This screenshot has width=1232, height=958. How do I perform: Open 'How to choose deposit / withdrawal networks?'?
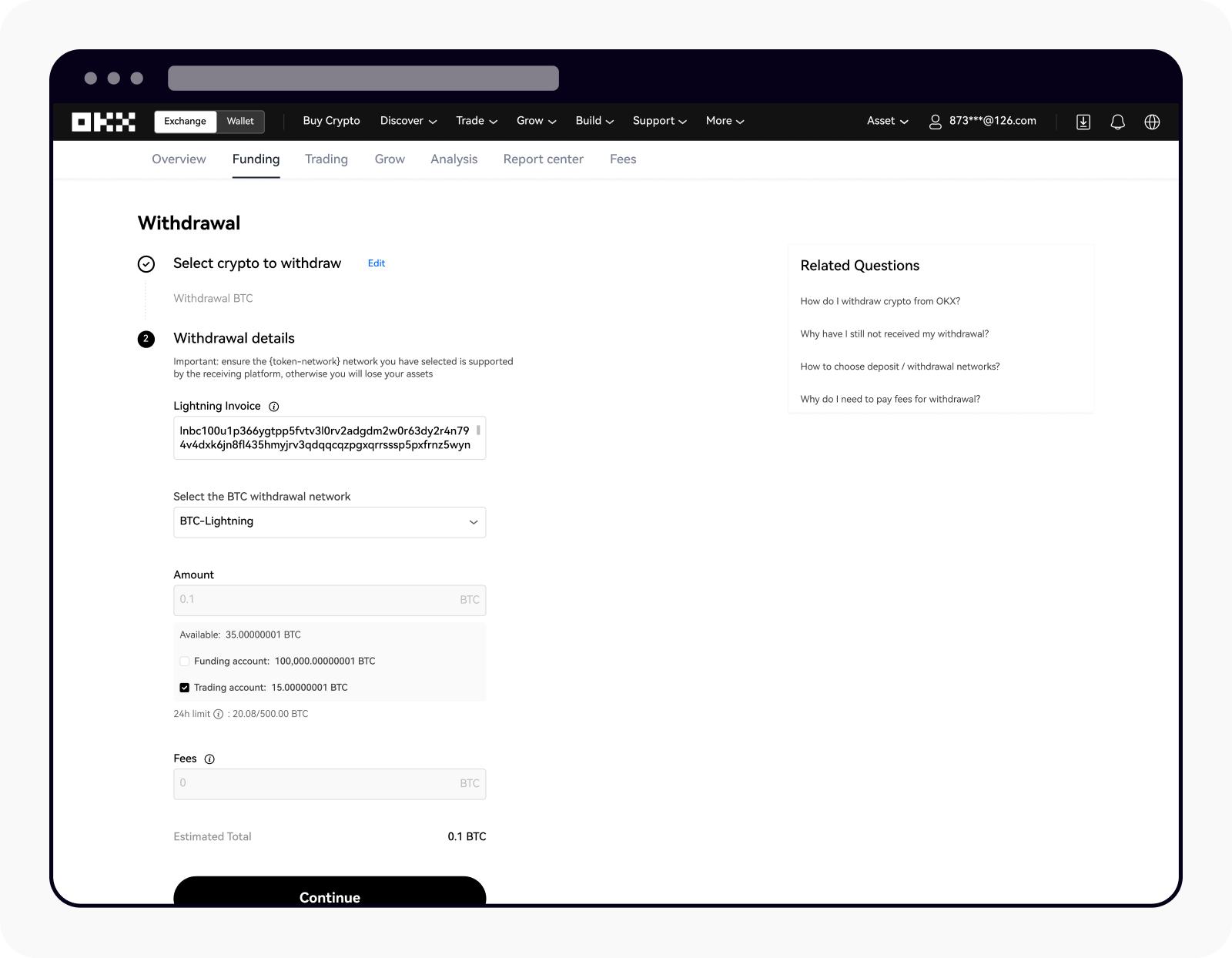(x=899, y=367)
